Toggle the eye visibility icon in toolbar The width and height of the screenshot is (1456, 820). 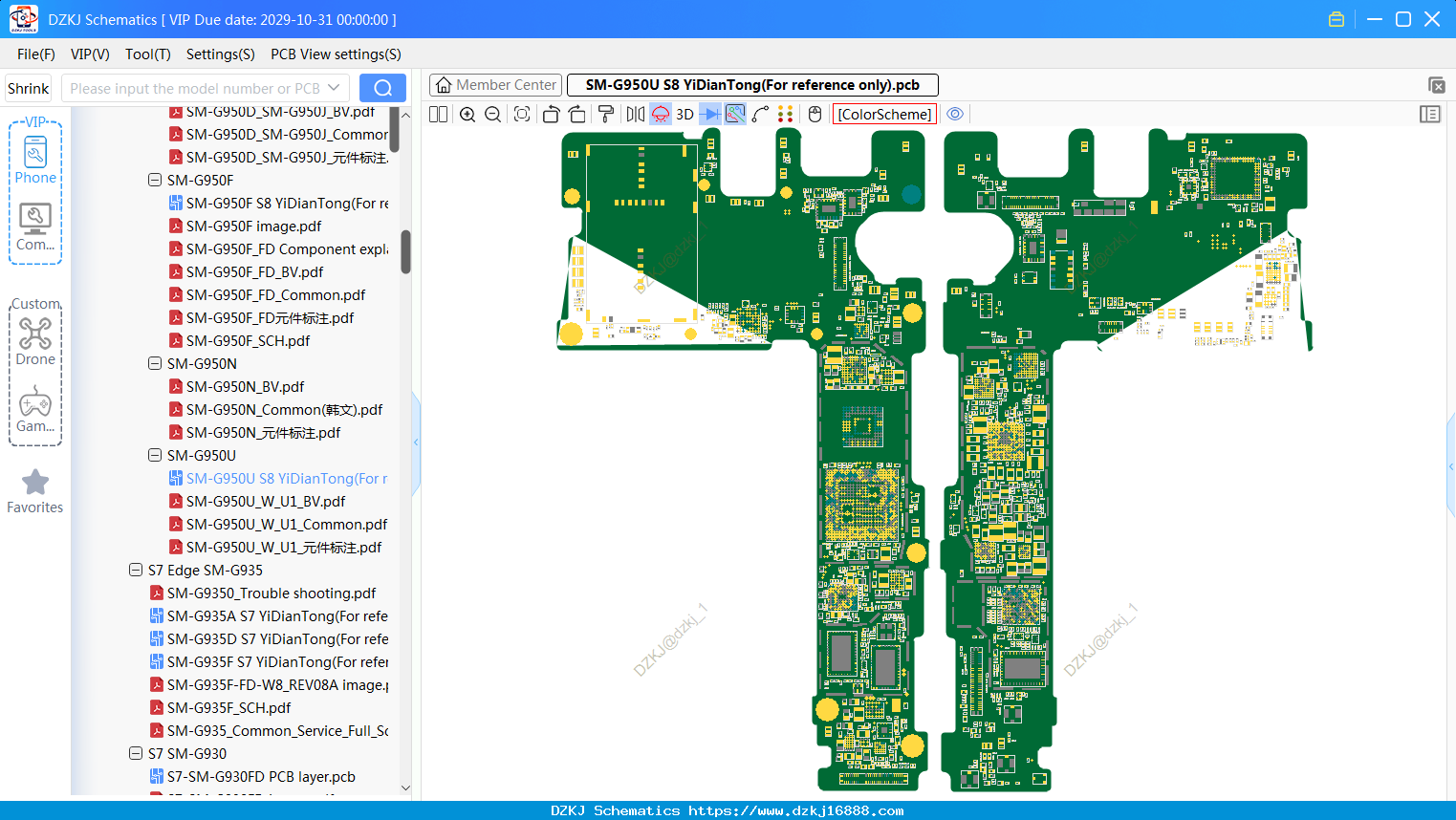pyautogui.click(x=955, y=114)
